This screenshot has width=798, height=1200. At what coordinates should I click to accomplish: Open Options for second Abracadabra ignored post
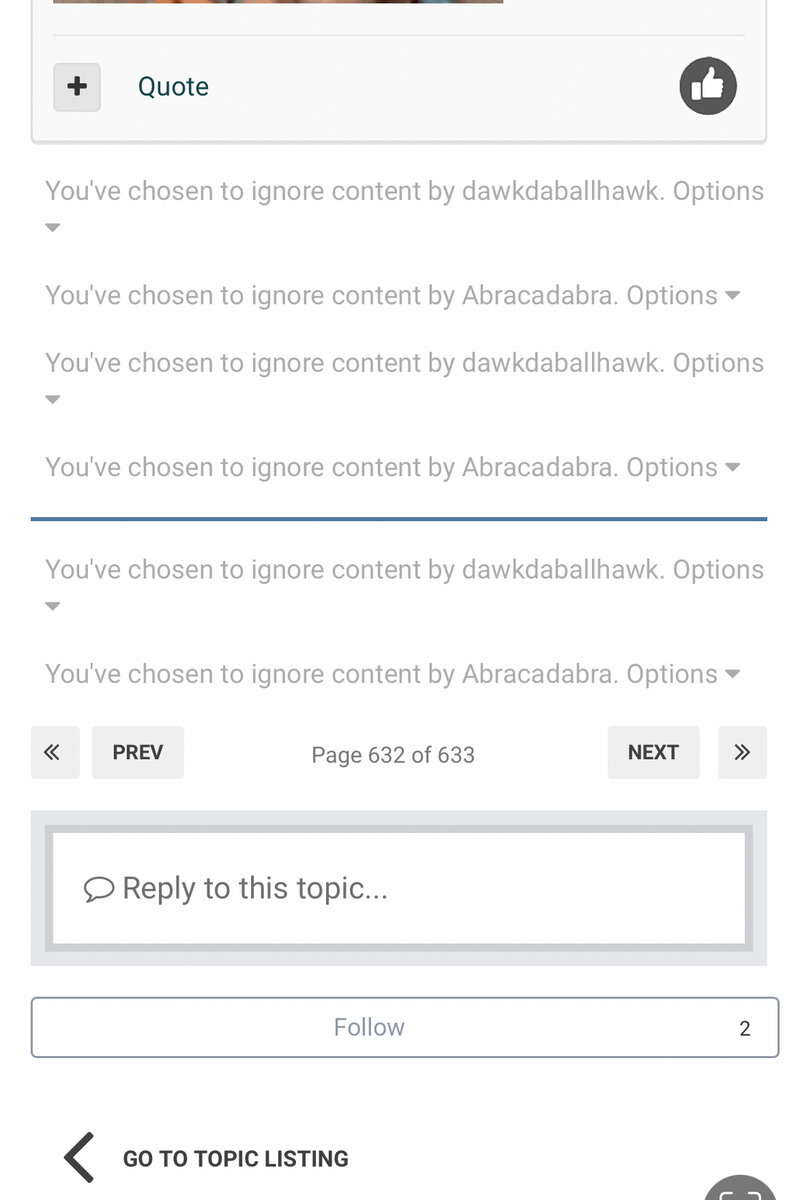(x=682, y=468)
